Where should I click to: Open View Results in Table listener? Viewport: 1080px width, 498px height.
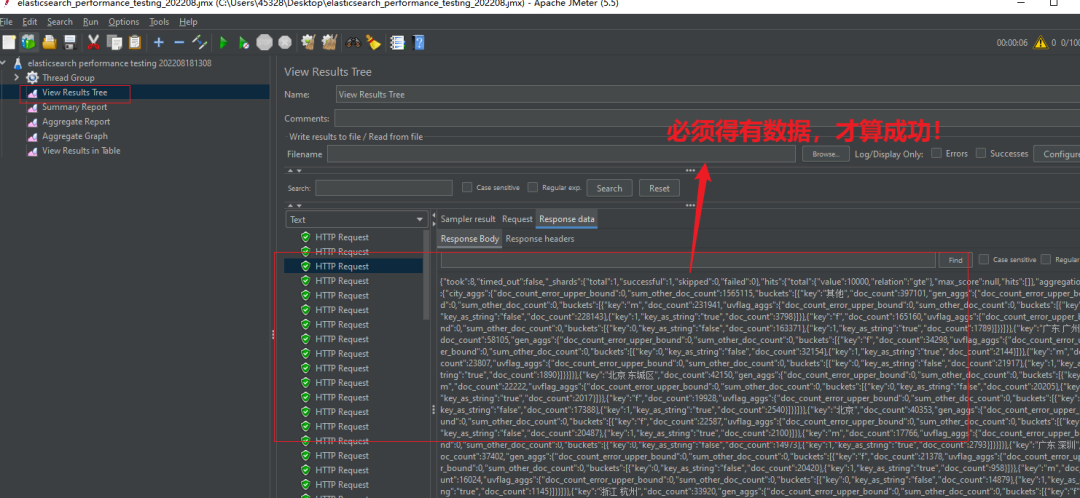coord(81,150)
